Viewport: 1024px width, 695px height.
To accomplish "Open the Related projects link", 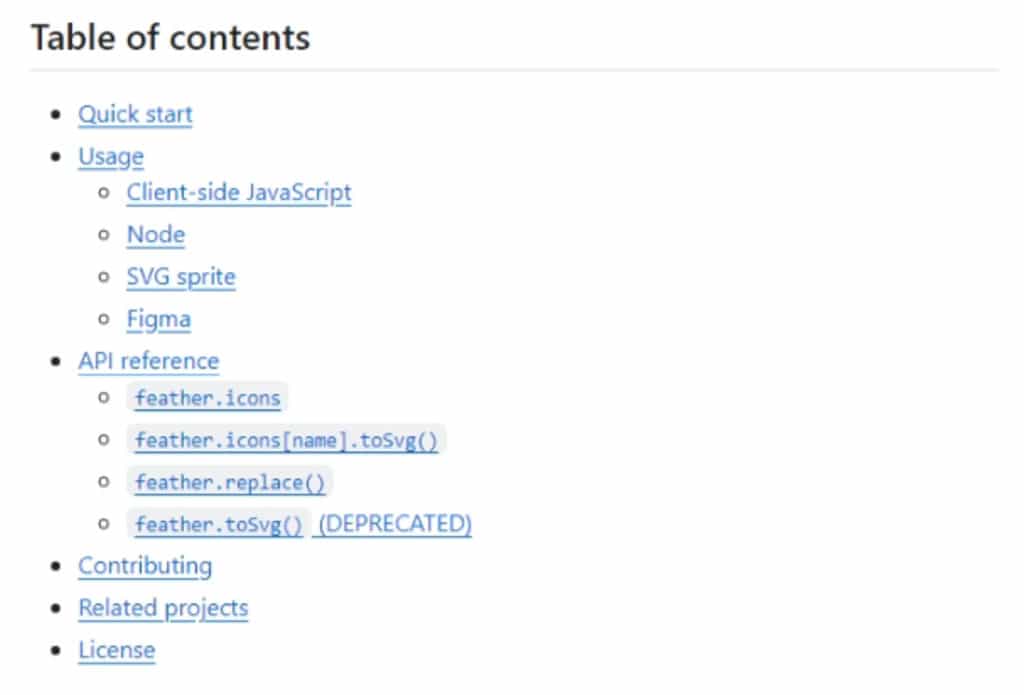I will (163, 608).
